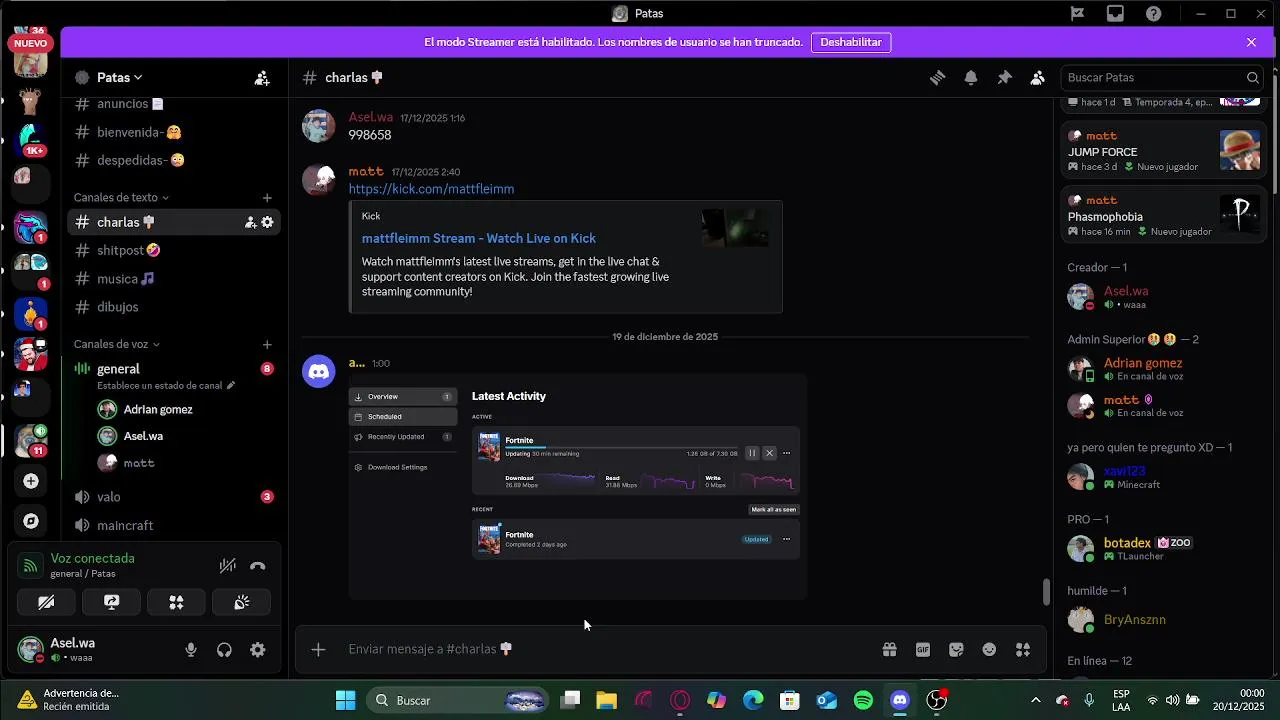Screen dimensions: 1280x720
Task: Discover servers compass icon
Action: [31, 521]
